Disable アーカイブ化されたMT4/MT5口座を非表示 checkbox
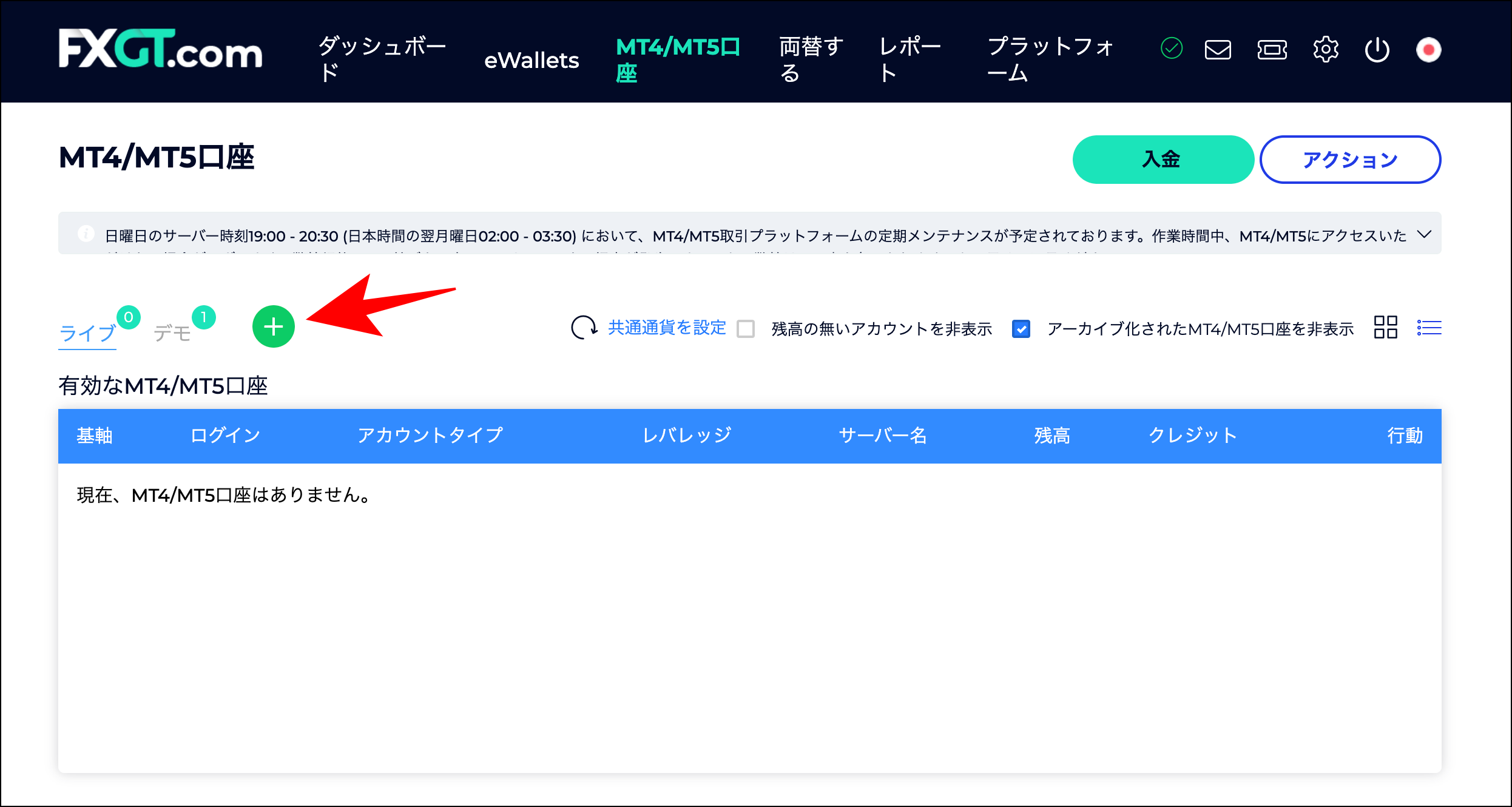This screenshot has height=807, width=1512. [x=1022, y=328]
